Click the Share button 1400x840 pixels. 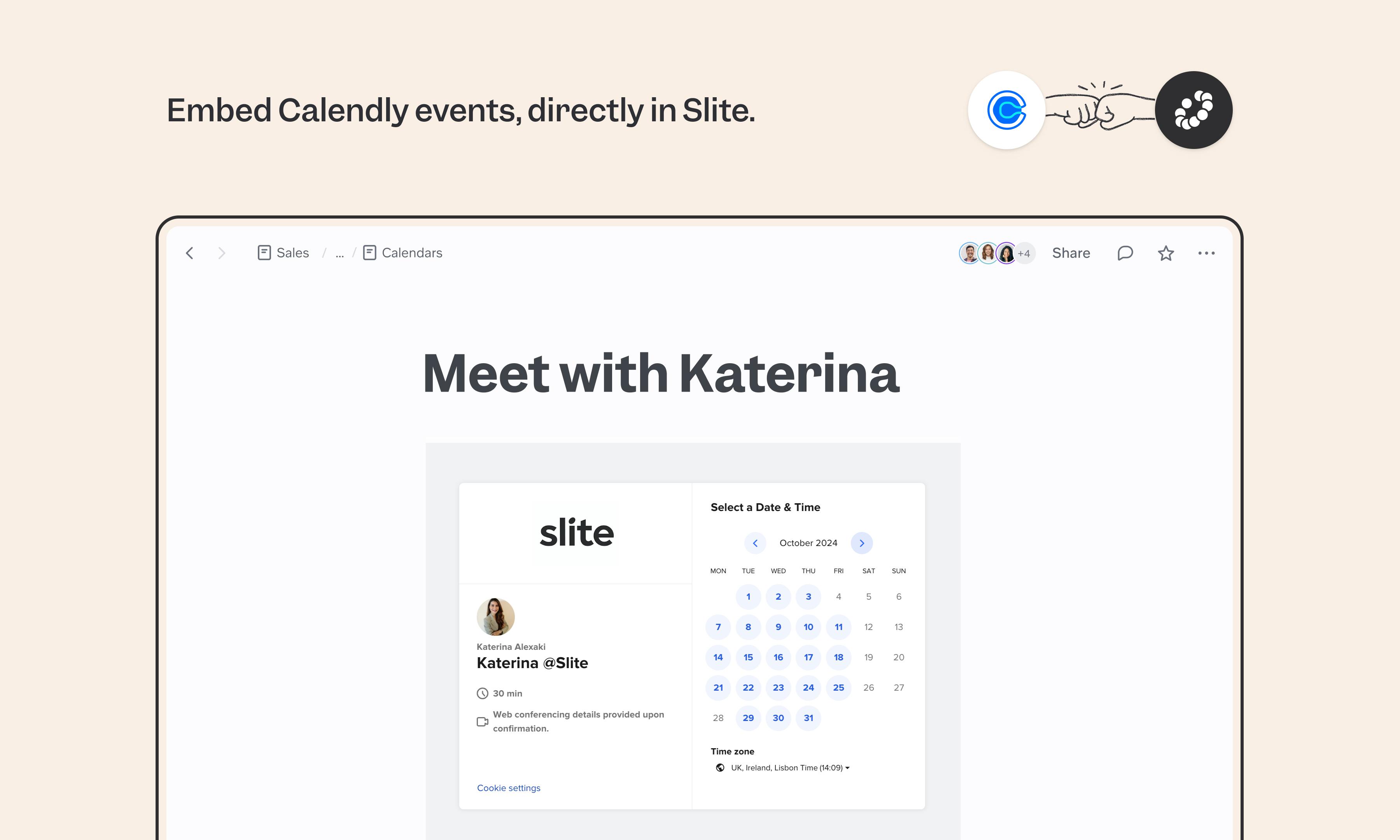[x=1071, y=253]
